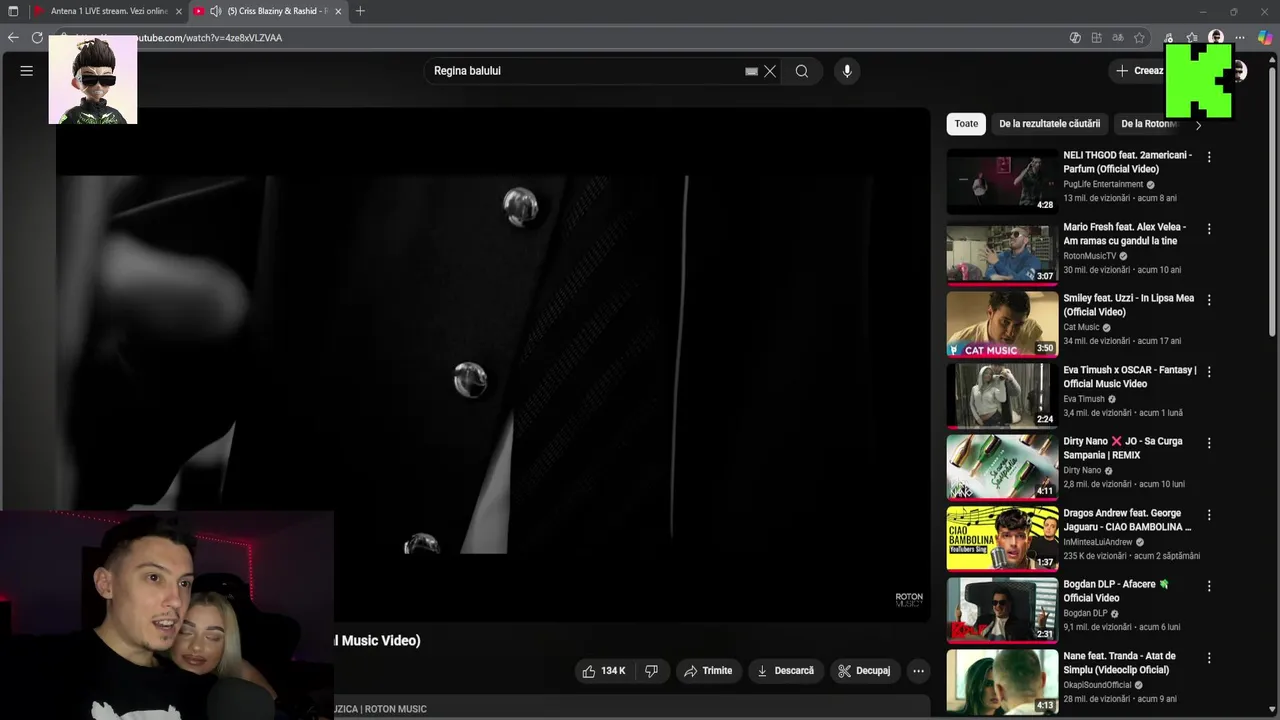Open Smiley Cat Music thumbnail 3:50
Image resolution: width=1280 pixels, height=720 pixels.
click(1002, 324)
